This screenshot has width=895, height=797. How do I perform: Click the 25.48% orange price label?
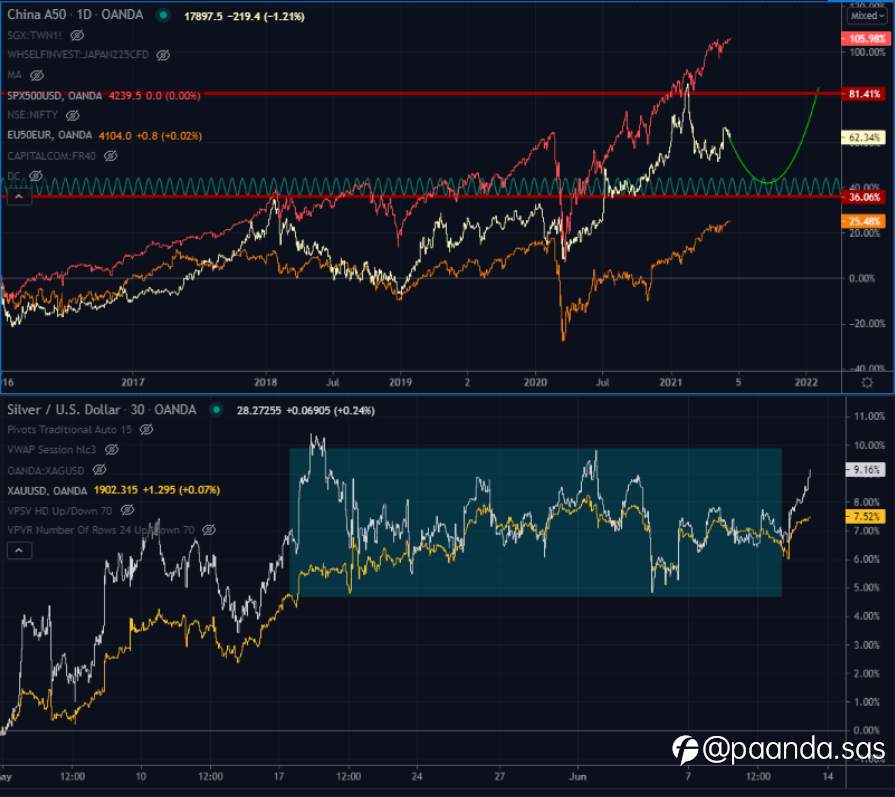864,221
